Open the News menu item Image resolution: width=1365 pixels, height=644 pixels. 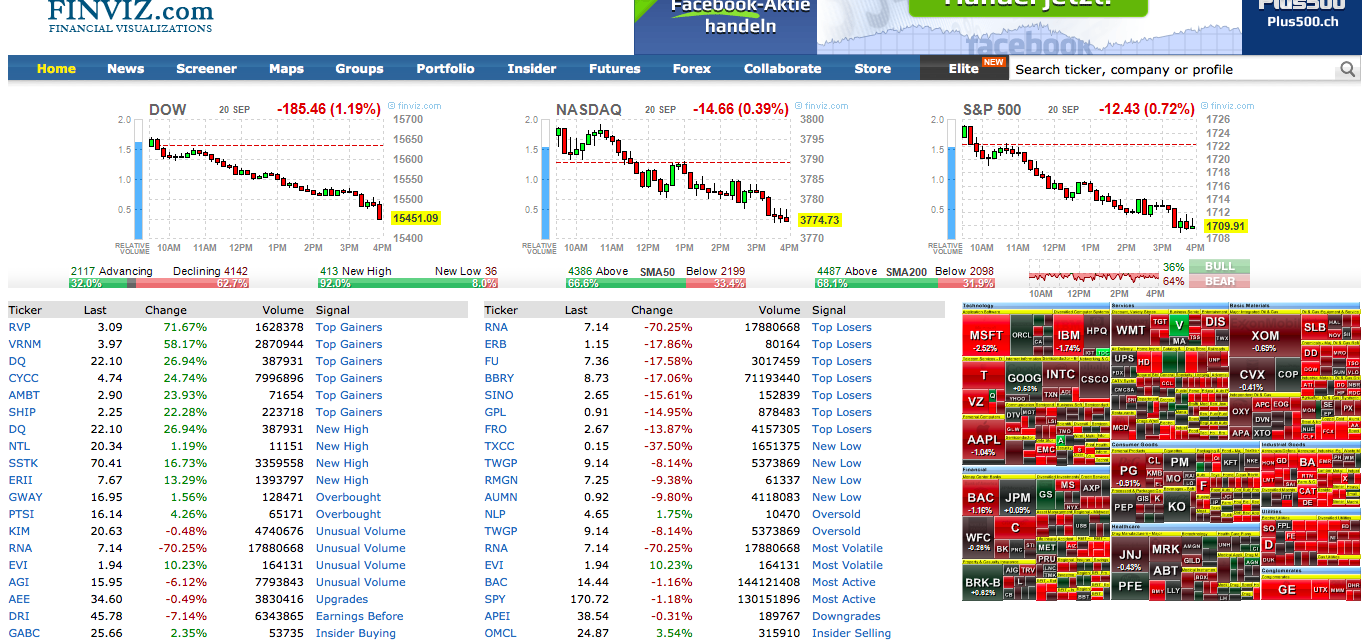click(126, 69)
